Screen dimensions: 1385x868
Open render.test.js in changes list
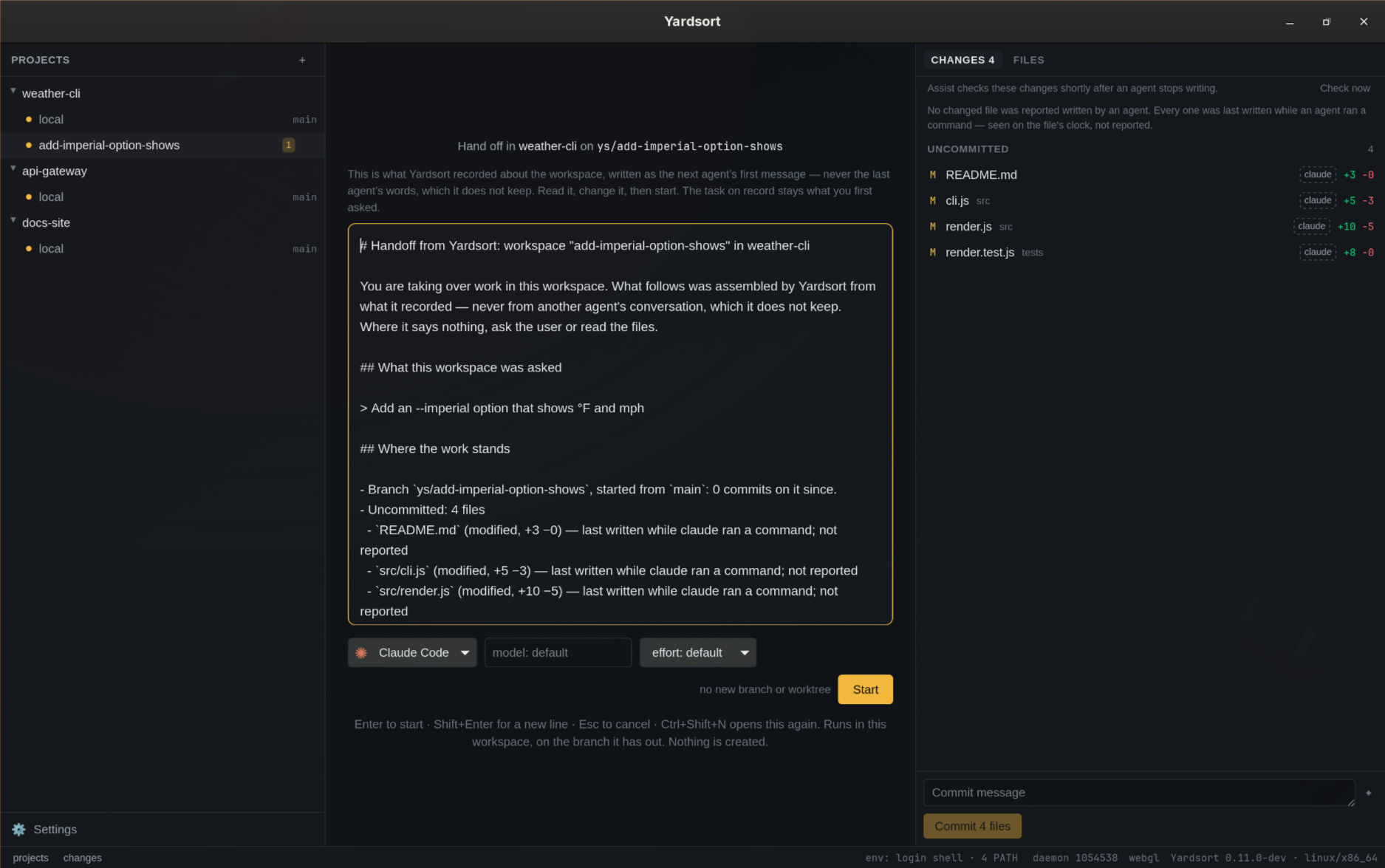tap(1150, 253)
